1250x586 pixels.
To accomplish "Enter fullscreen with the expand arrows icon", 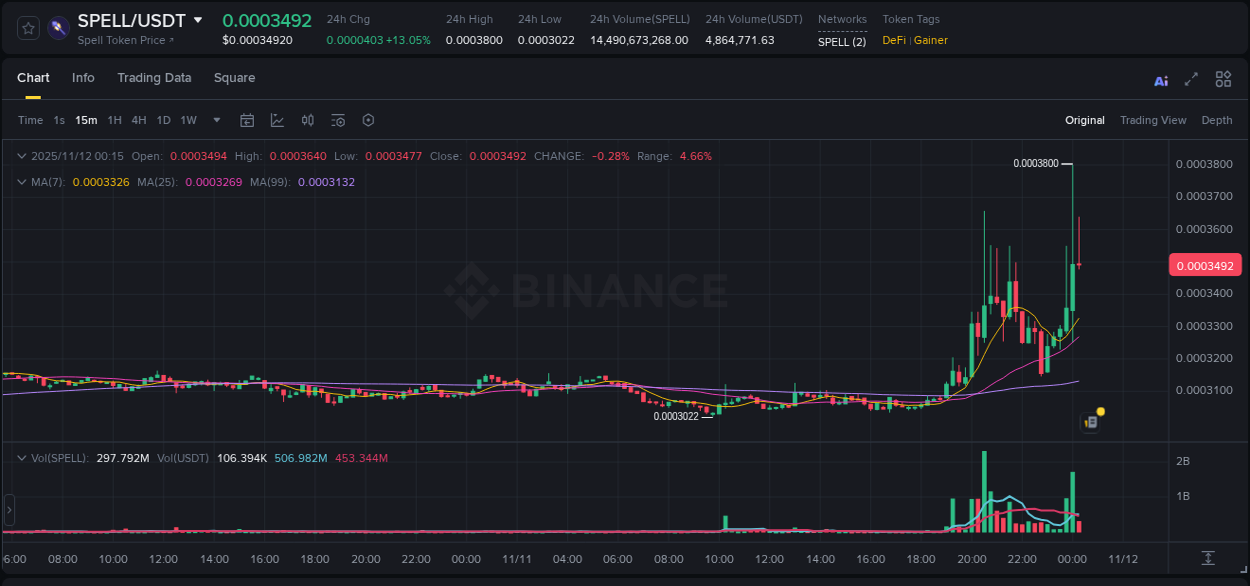I will pos(1190,79).
